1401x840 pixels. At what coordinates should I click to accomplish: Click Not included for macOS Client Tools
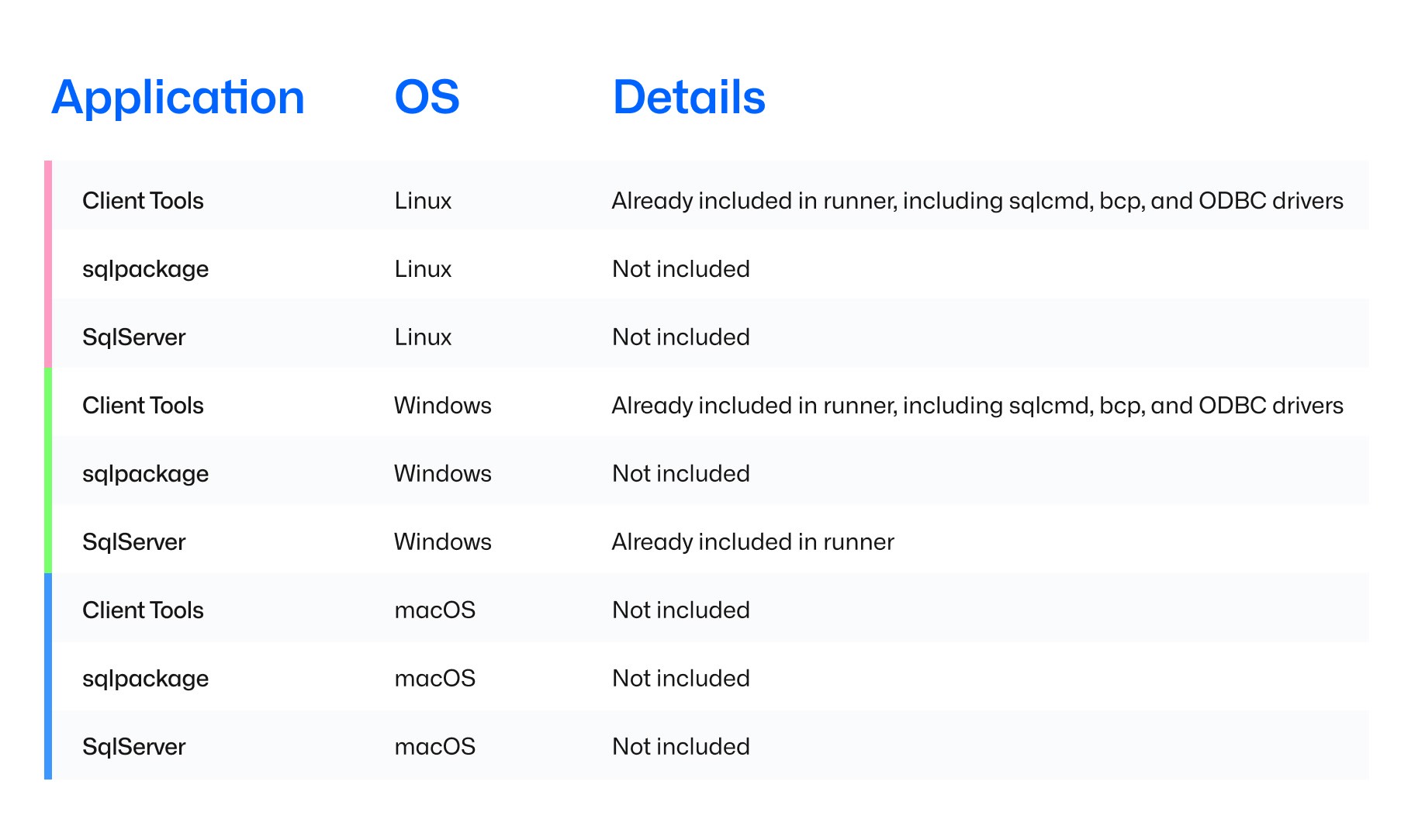(680, 610)
